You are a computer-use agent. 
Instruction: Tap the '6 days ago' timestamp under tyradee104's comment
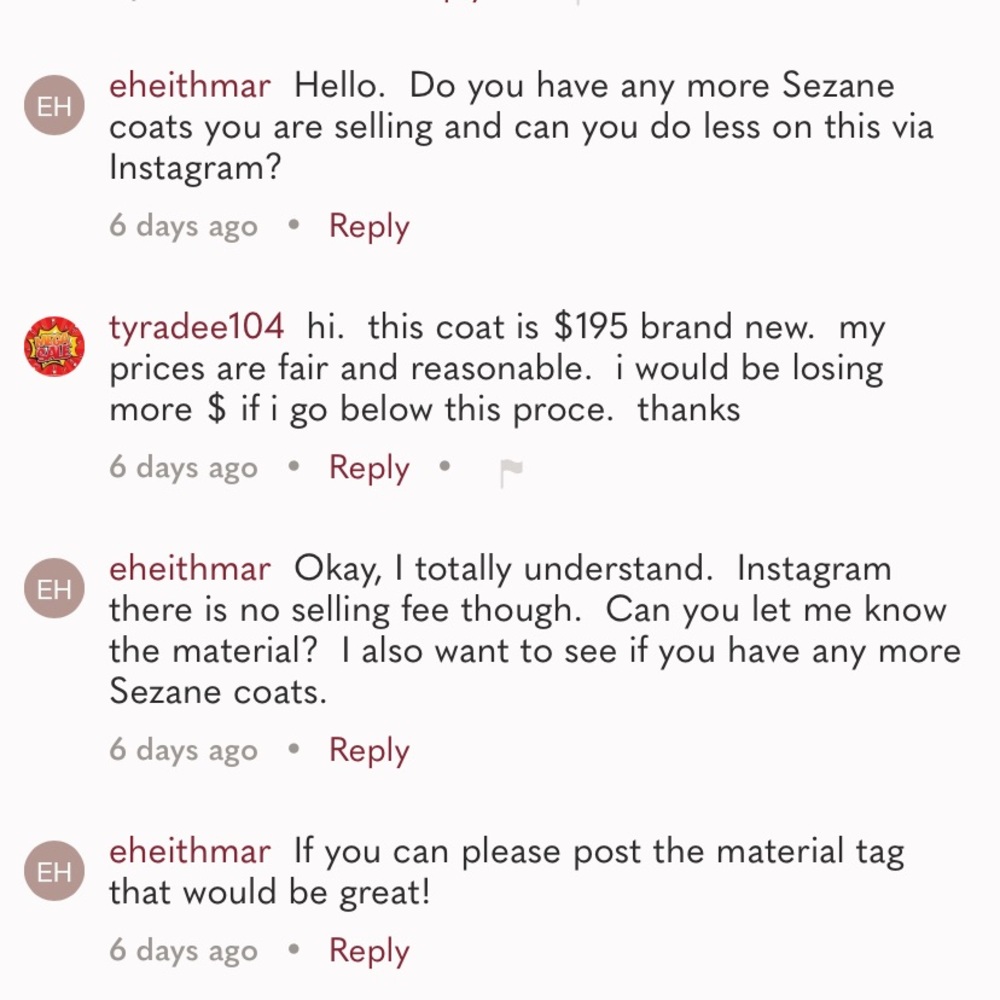(x=183, y=468)
